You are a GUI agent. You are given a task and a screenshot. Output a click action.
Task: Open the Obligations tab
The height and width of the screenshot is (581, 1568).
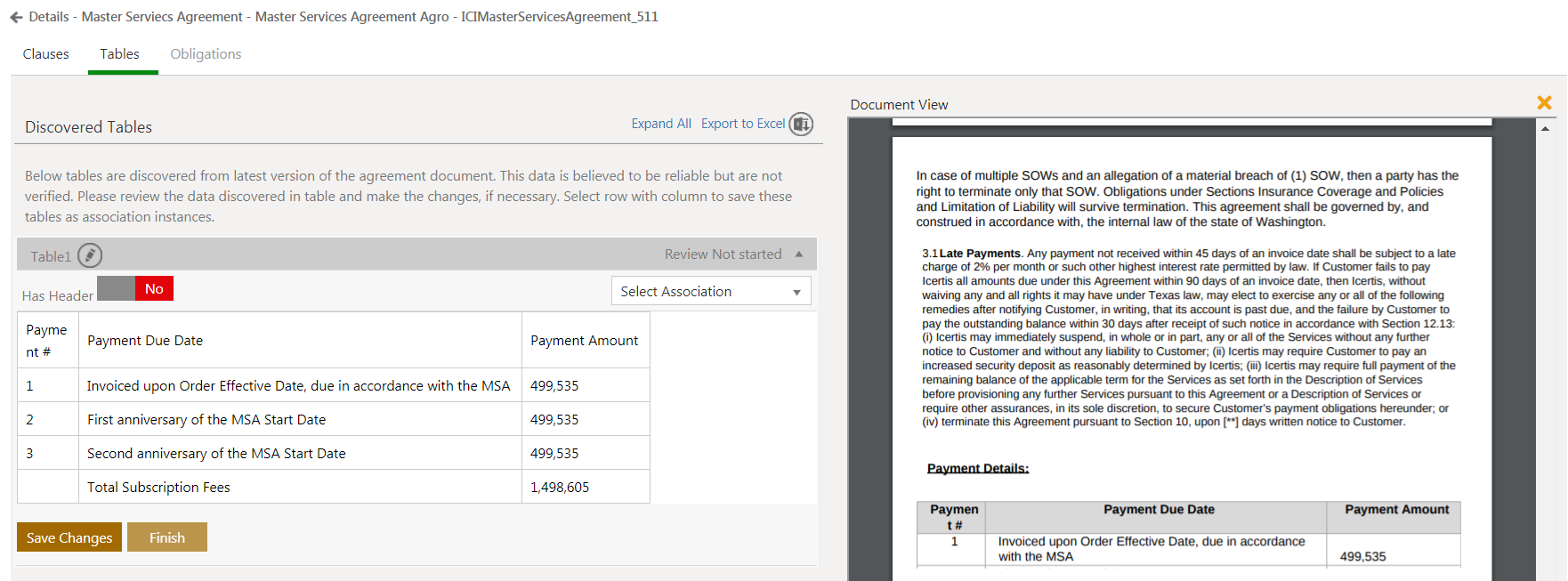pos(206,54)
